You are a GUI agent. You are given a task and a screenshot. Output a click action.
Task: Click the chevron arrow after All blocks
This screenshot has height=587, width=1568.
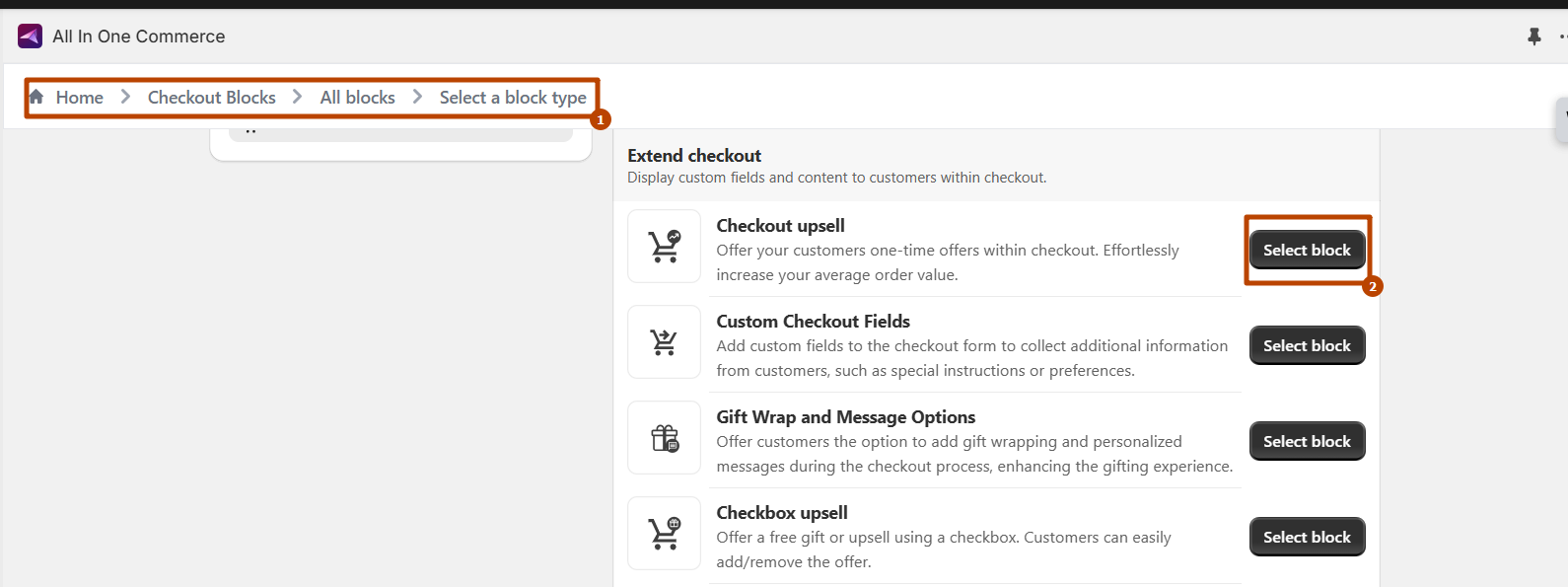tap(417, 97)
